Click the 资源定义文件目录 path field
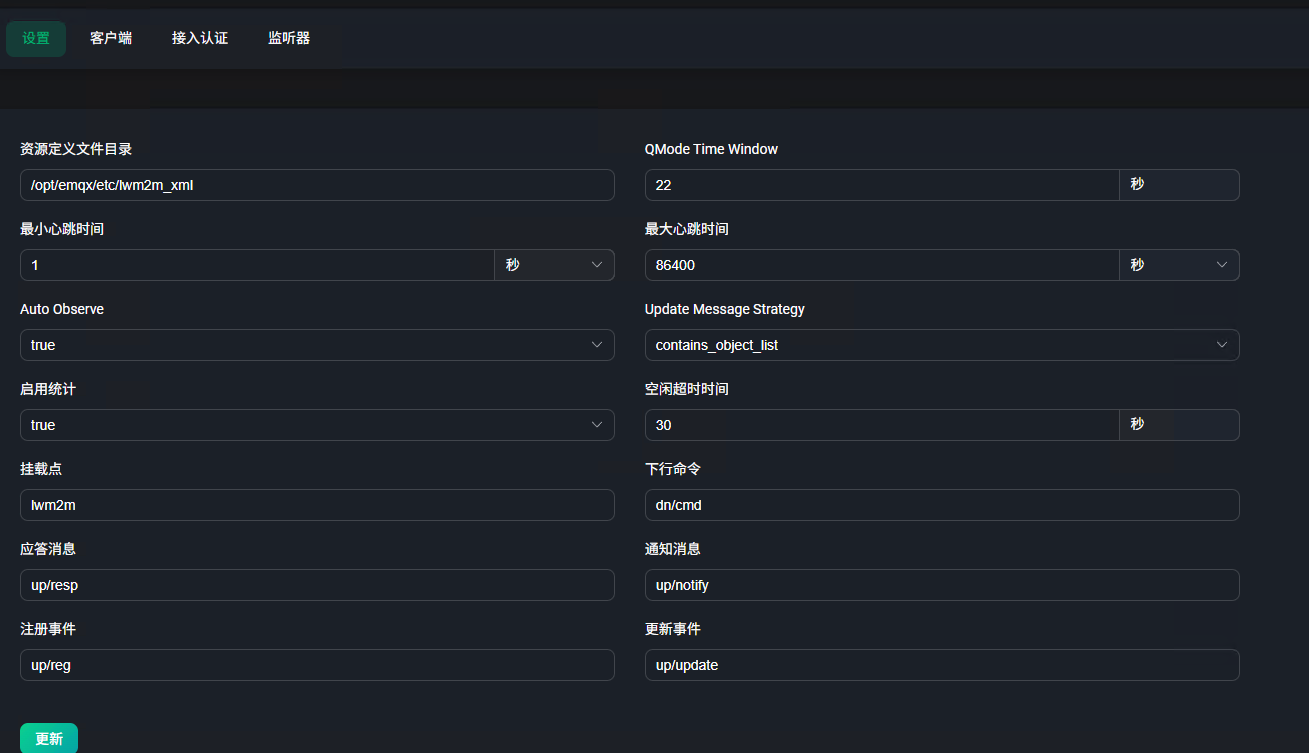1309x753 pixels. tap(317, 185)
